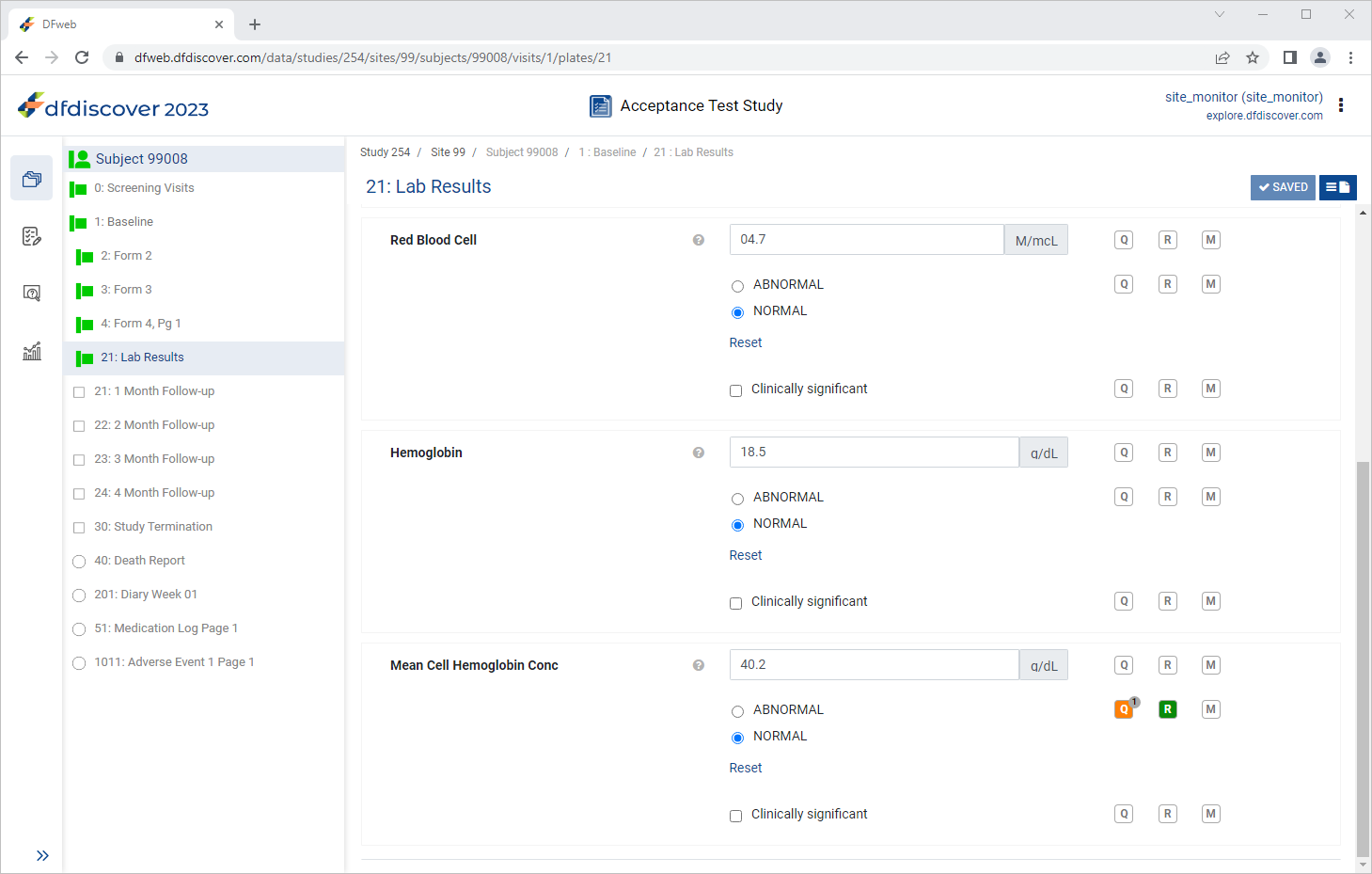Click the Q query icon for Red Blood Cell value
1372x874 pixels.
click(x=1124, y=240)
